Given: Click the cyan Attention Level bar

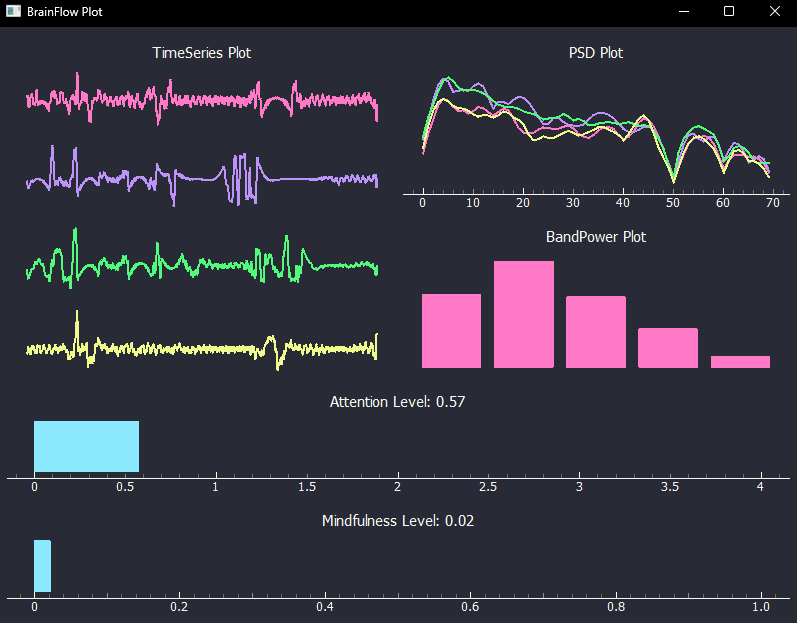Looking at the screenshot, I should pyautogui.click(x=86, y=447).
